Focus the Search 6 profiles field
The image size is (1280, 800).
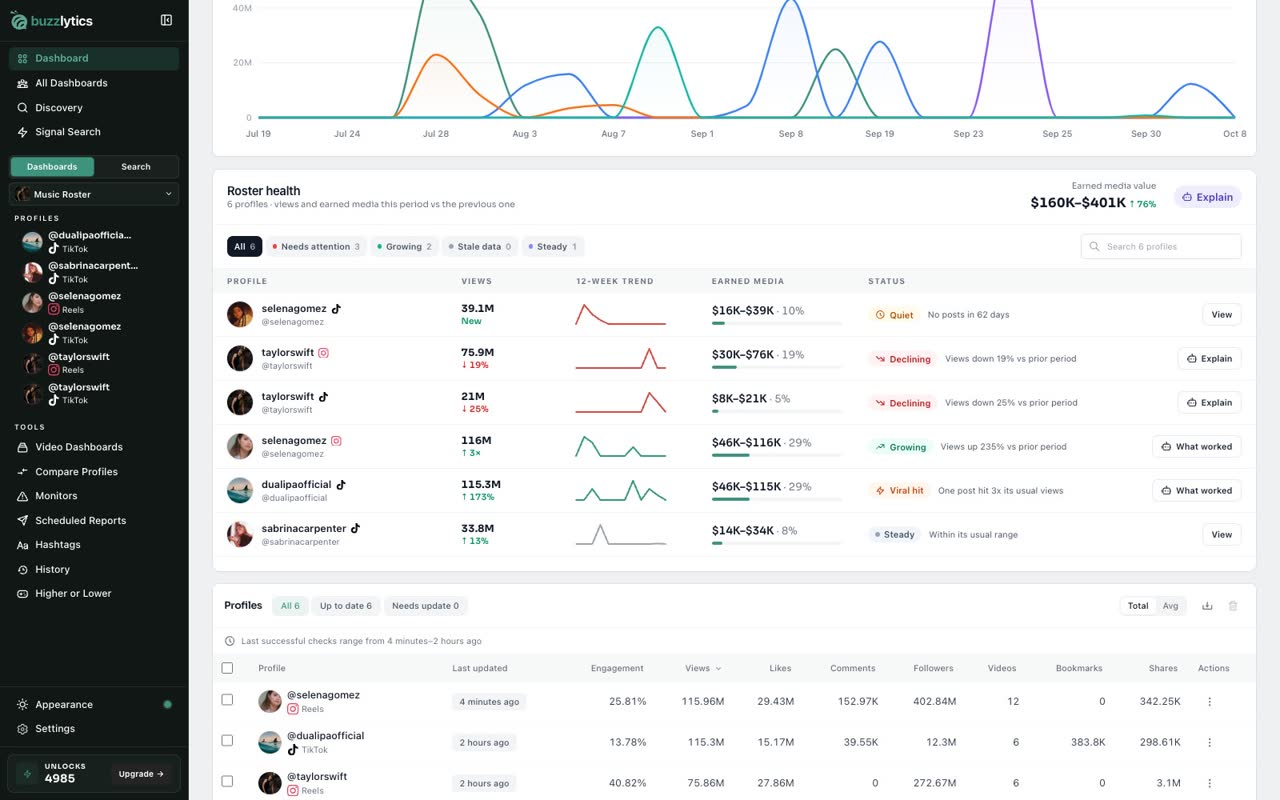(1161, 247)
